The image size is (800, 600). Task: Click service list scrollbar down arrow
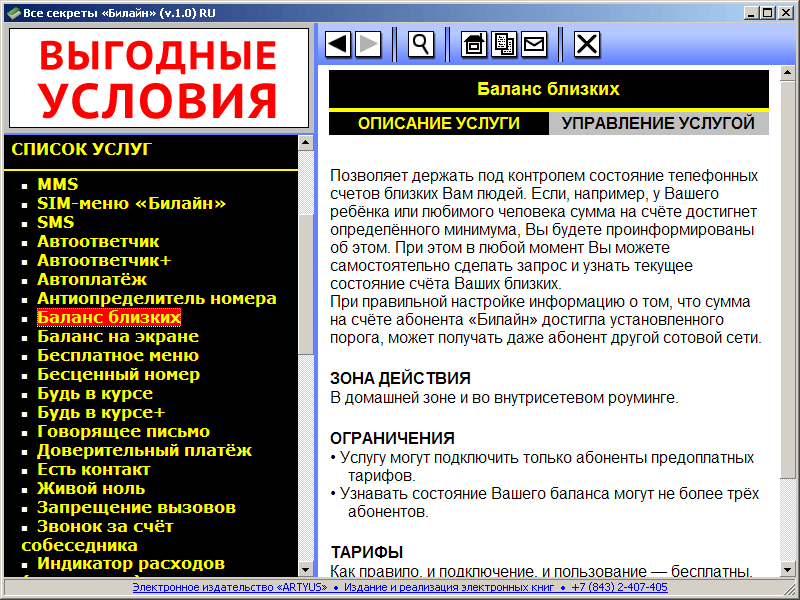[x=306, y=569]
